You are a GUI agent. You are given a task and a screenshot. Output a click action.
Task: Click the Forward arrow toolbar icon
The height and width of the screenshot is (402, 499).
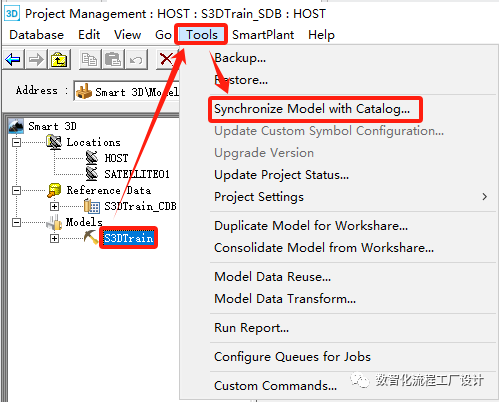(x=36, y=60)
